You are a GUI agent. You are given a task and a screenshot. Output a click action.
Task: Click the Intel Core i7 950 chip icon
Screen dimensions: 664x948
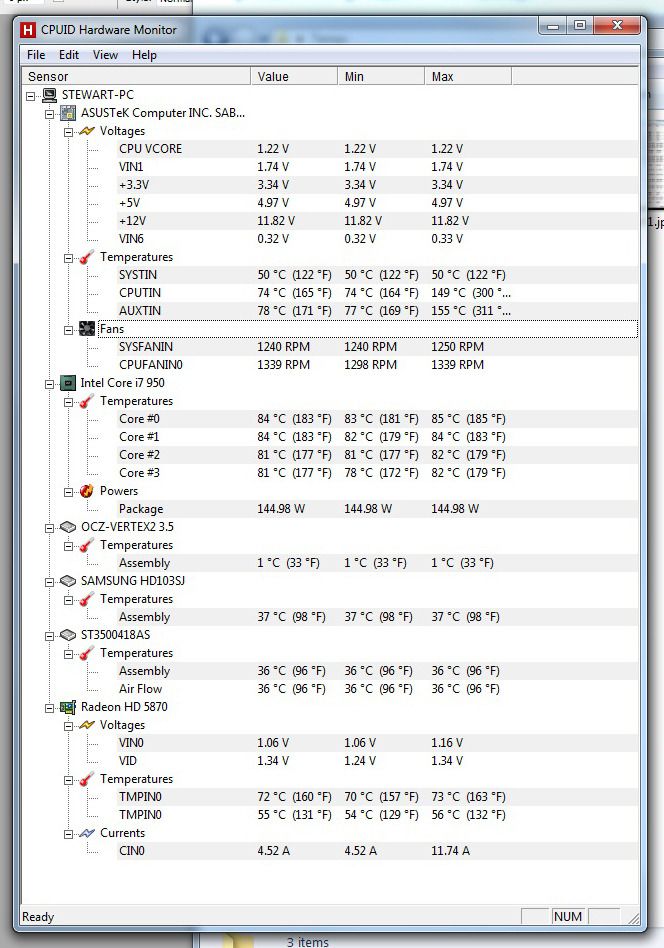click(x=68, y=383)
